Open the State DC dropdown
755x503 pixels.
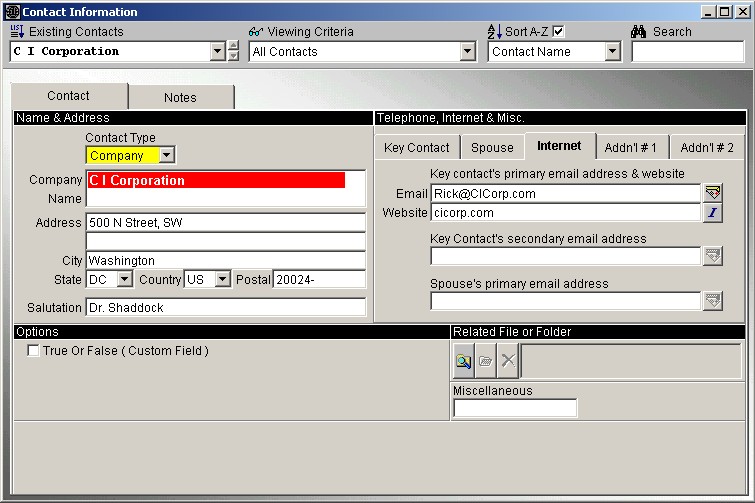point(124,279)
